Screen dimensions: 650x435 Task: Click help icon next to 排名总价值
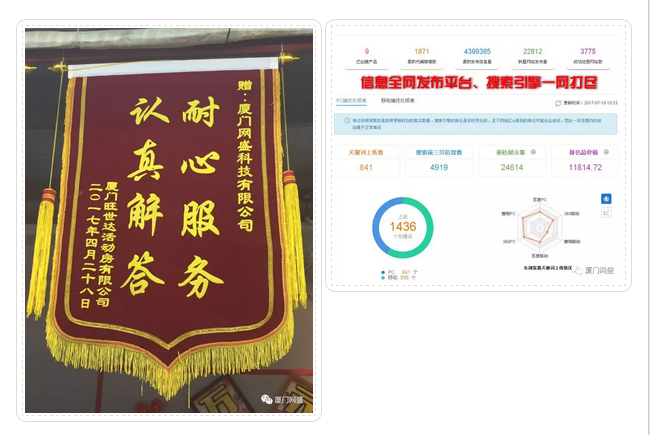tap(607, 152)
